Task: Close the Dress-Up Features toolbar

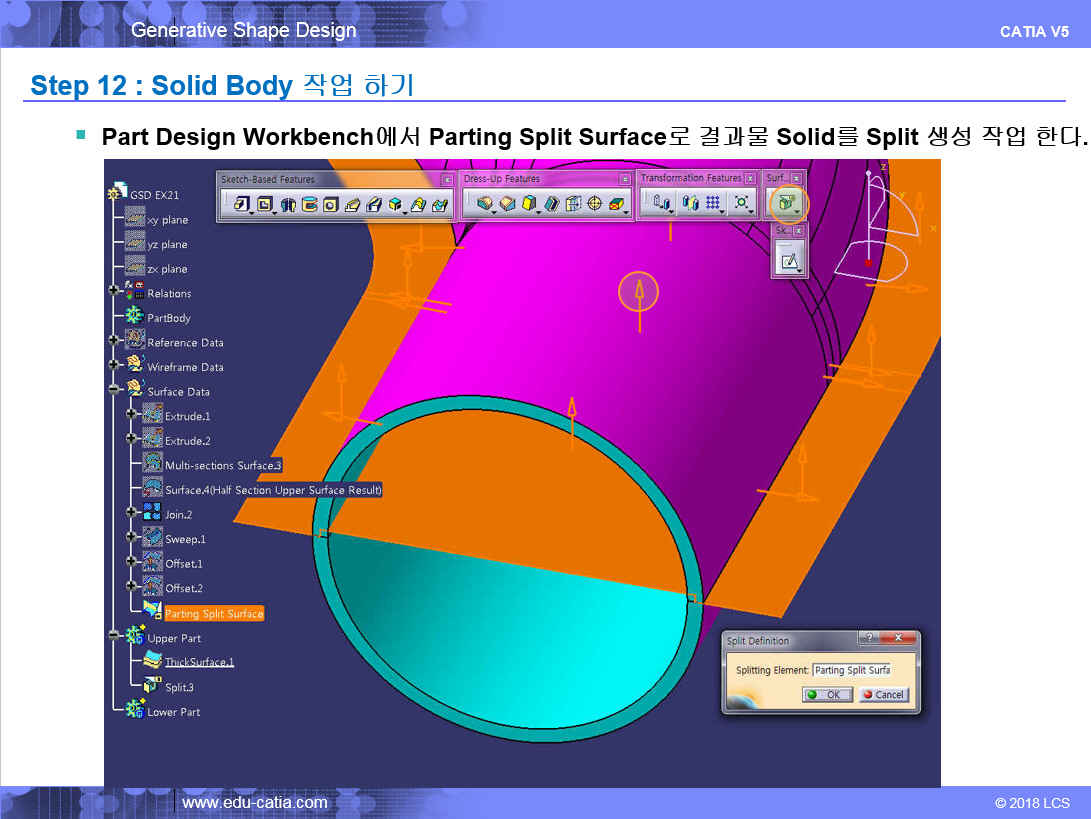Action: pyautogui.click(x=625, y=179)
